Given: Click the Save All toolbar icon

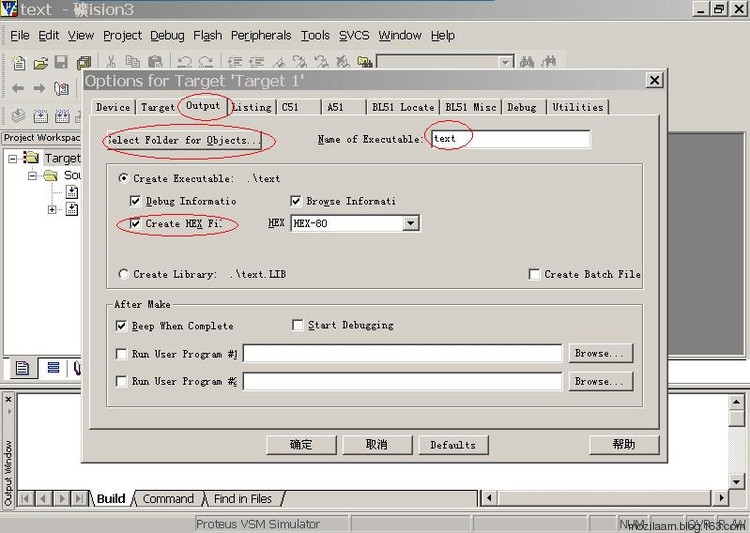Looking at the screenshot, I should point(84,62).
